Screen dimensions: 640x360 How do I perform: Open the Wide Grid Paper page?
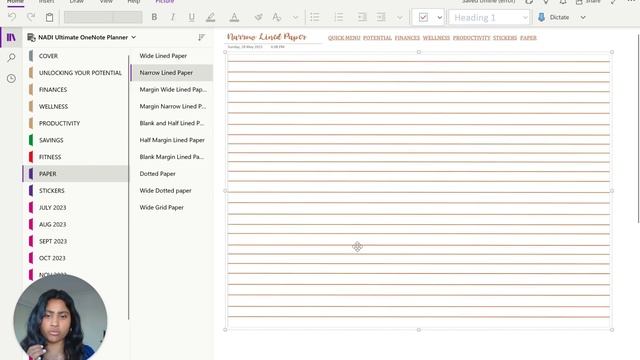(x=172, y=207)
